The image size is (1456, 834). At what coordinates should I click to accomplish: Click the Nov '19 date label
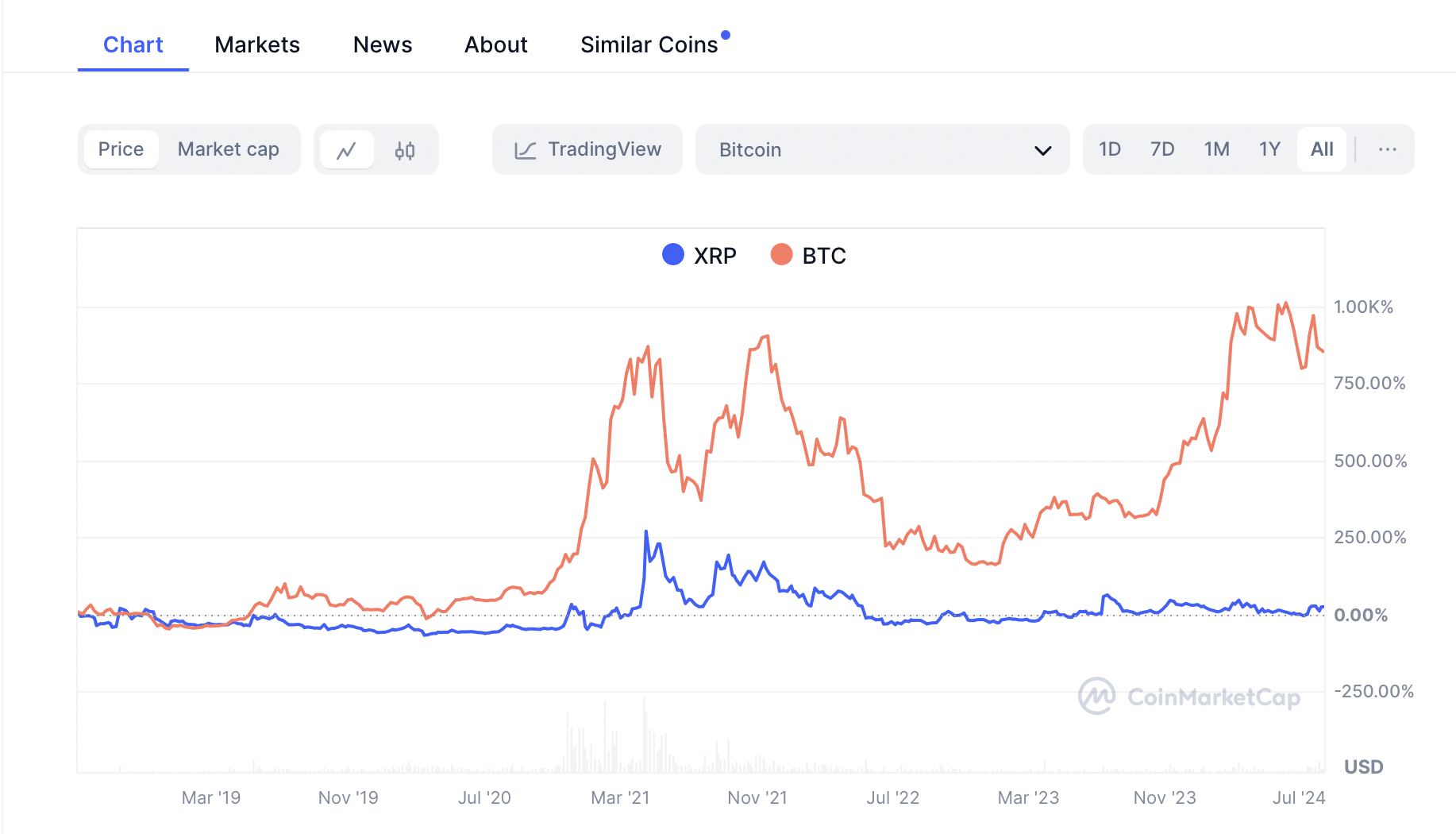click(348, 797)
